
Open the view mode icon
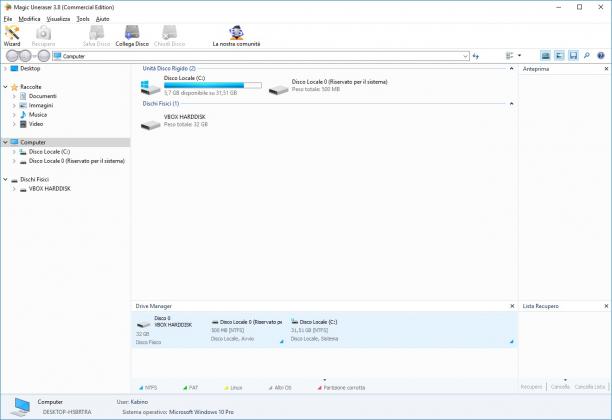tap(509, 56)
